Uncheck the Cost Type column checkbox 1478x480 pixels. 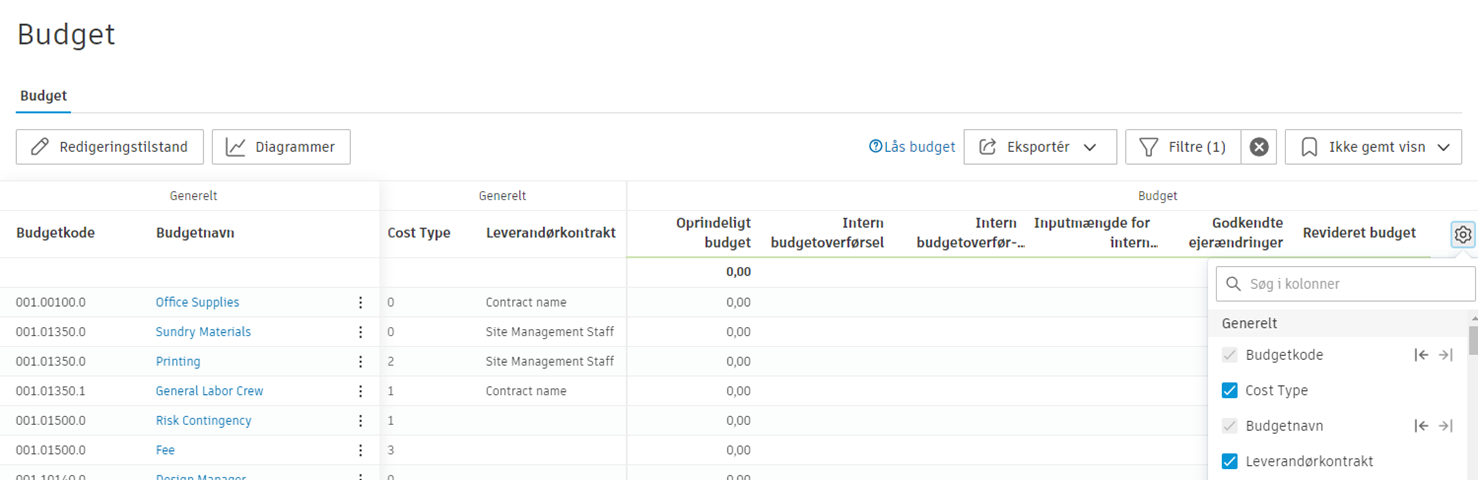click(x=1230, y=391)
